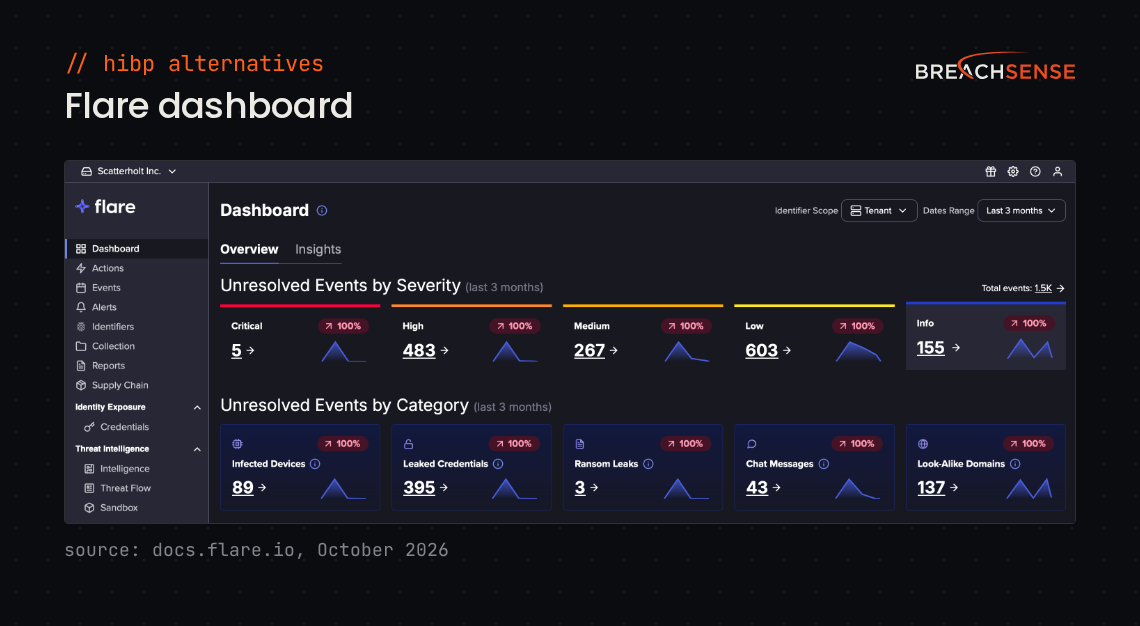1140x626 pixels.
Task: Click the 100% trend badge on Critical card
Action: (343, 326)
